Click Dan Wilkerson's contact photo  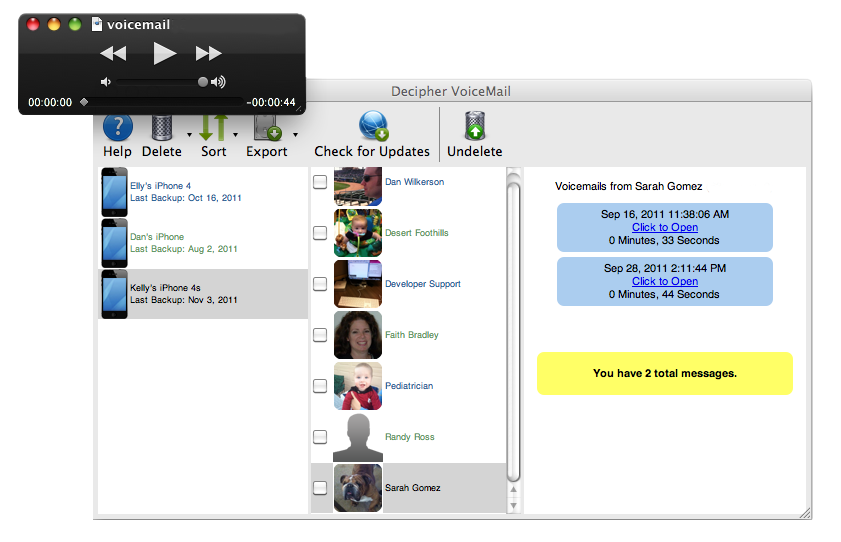[358, 187]
